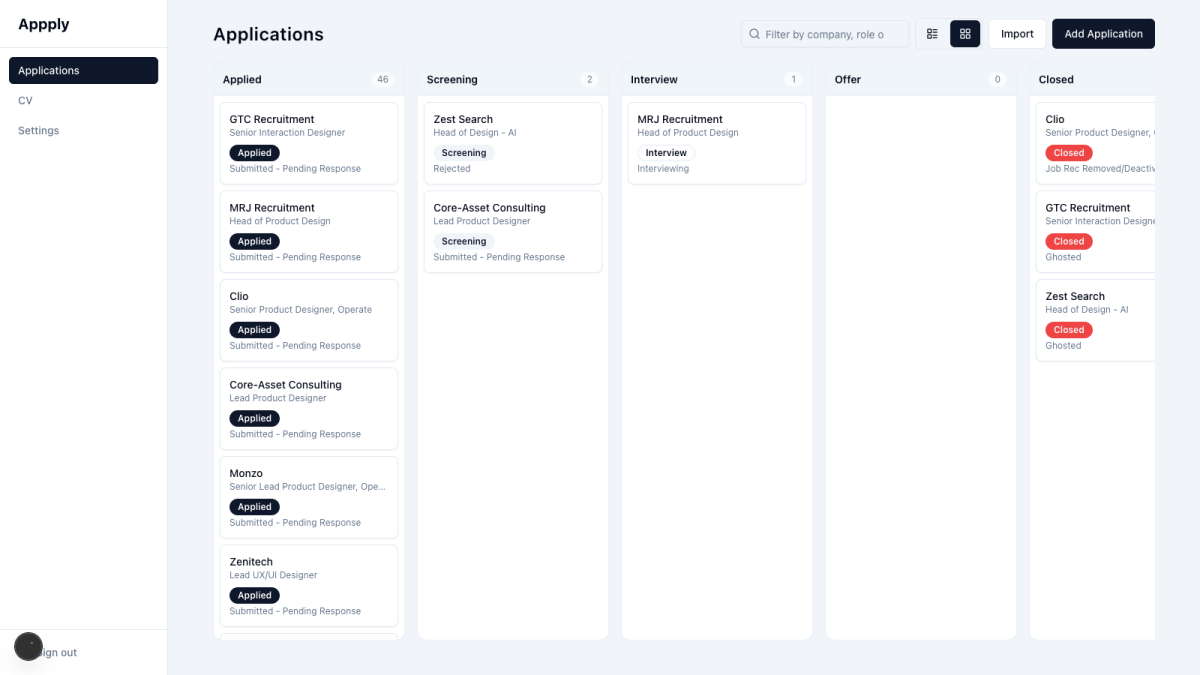1200x675 pixels.
Task: Click 'Rejected' status on Zest Search card
Action: [x=452, y=169]
